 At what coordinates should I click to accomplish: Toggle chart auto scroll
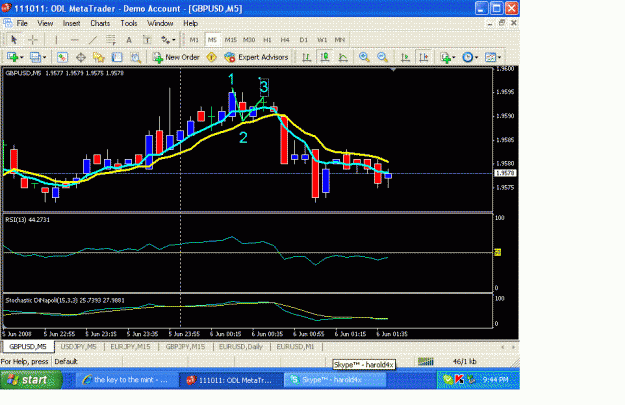pos(405,57)
